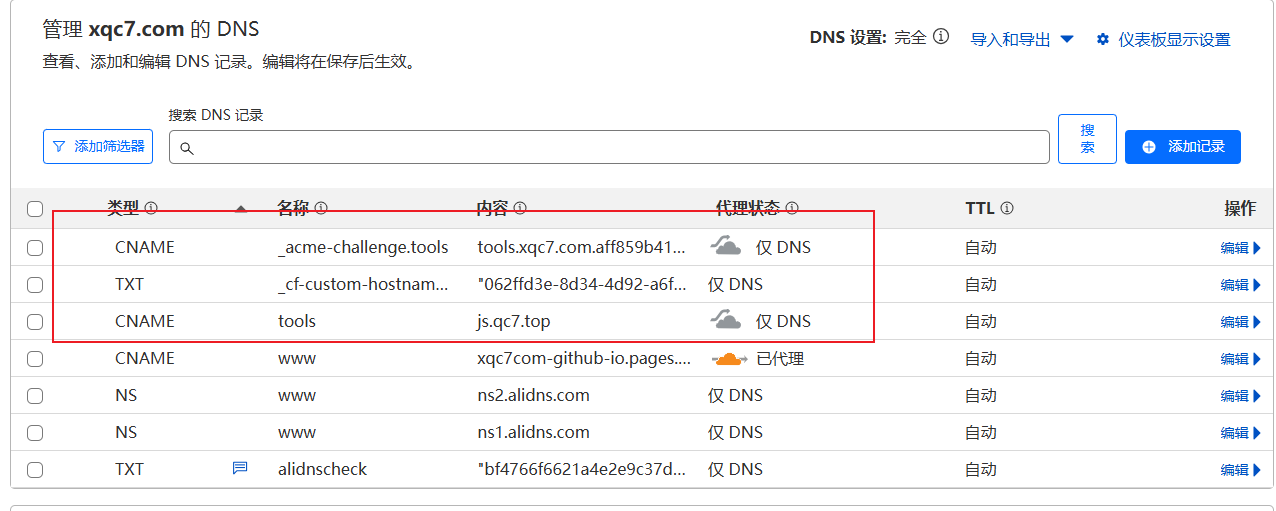Click the gear icon for 仪表板显示设置

coord(1103,39)
